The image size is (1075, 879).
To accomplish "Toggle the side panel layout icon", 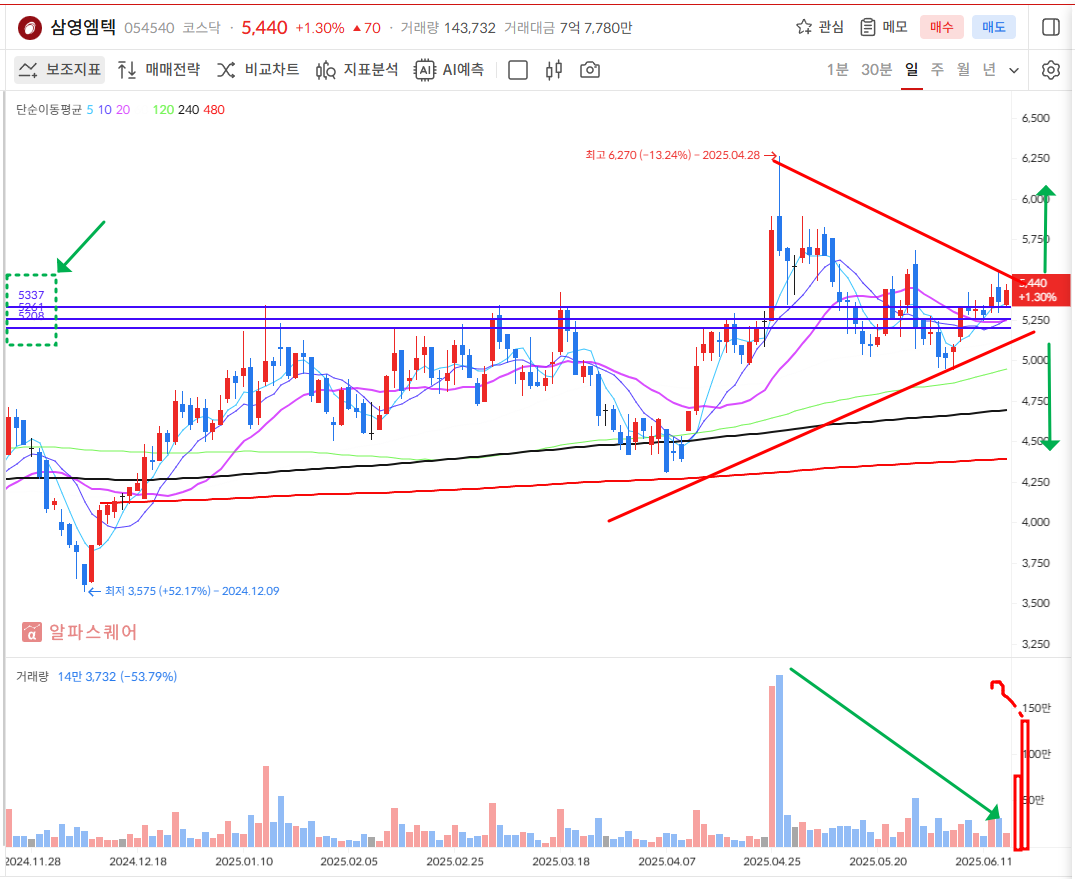I will point(1050,27).
